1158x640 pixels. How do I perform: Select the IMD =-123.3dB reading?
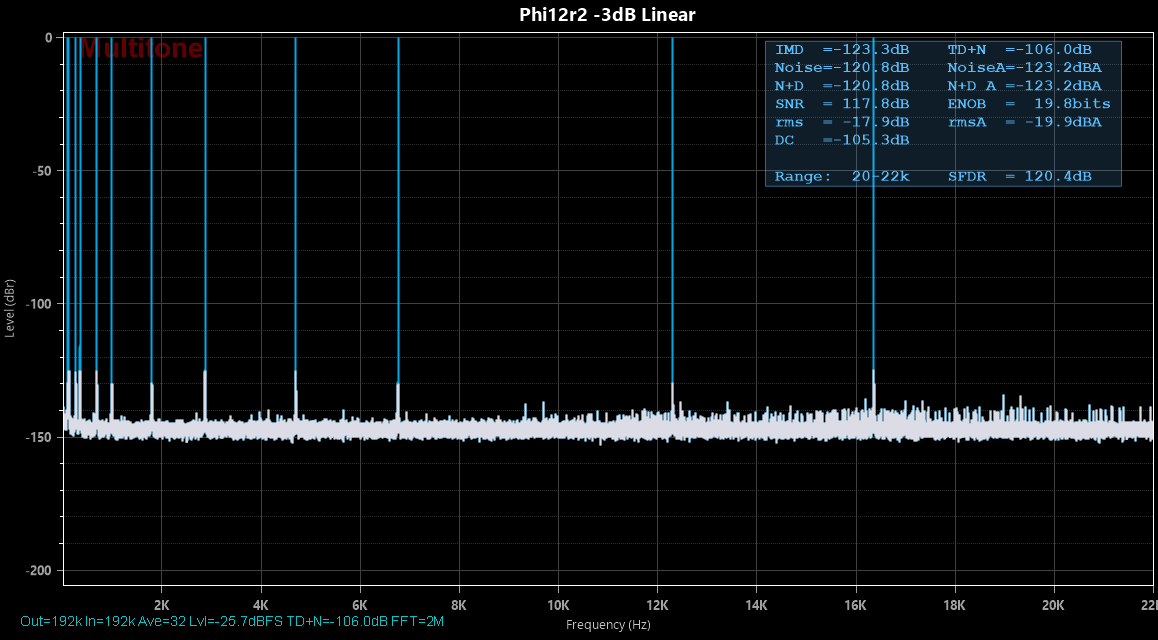(842, 49)
